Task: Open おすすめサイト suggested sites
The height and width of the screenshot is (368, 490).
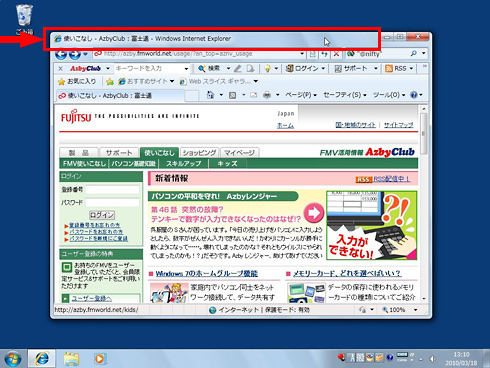Action: pos(146,81)
